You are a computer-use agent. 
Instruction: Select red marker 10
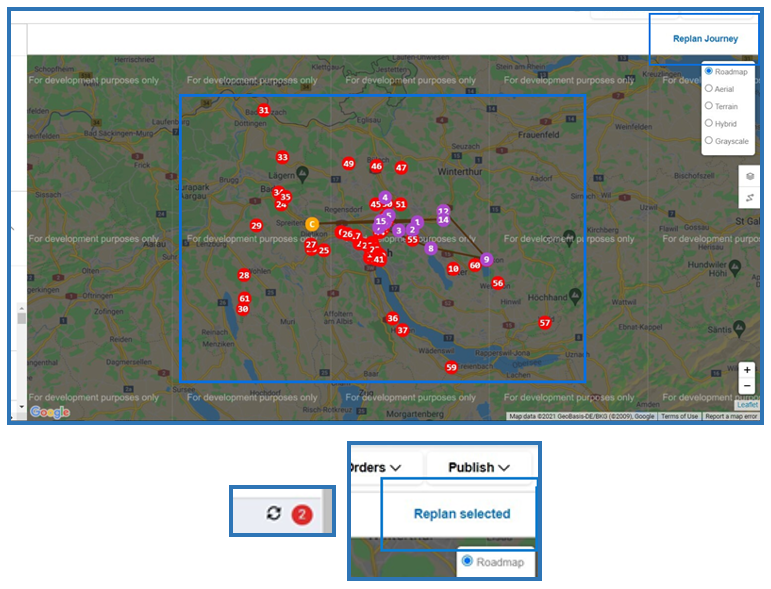453,269
